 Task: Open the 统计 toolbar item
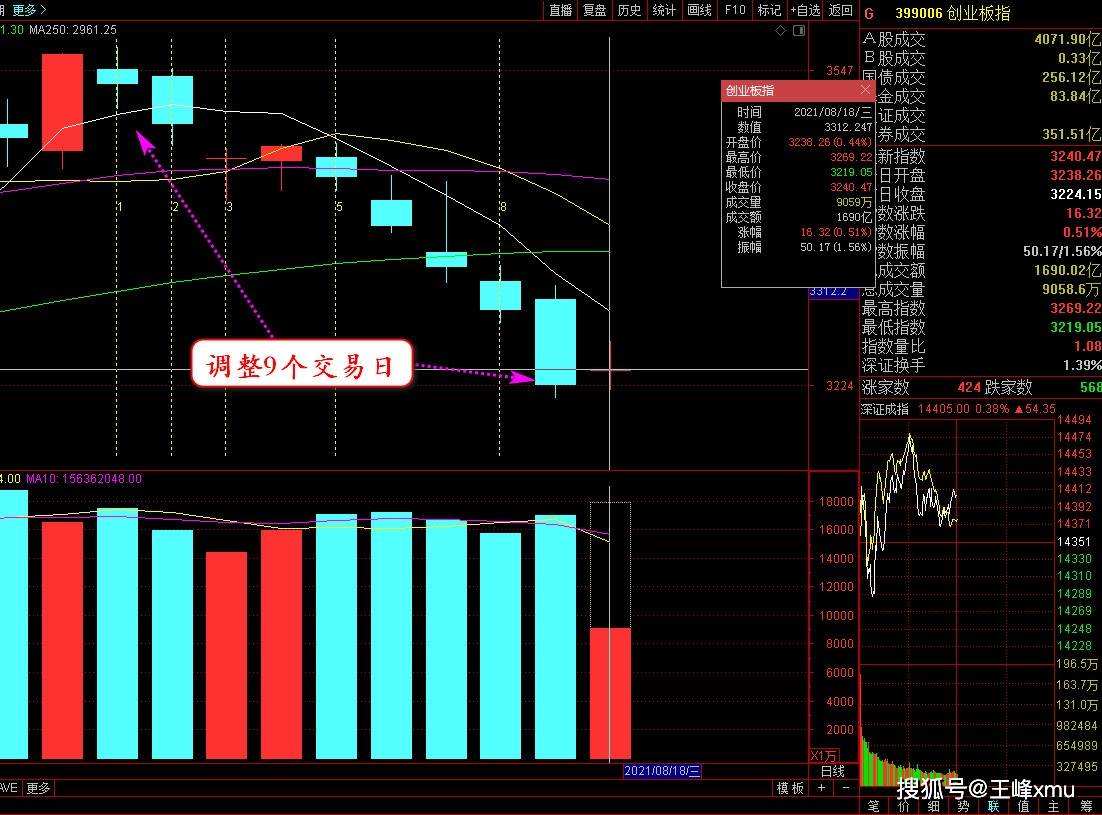click(663, 10)
